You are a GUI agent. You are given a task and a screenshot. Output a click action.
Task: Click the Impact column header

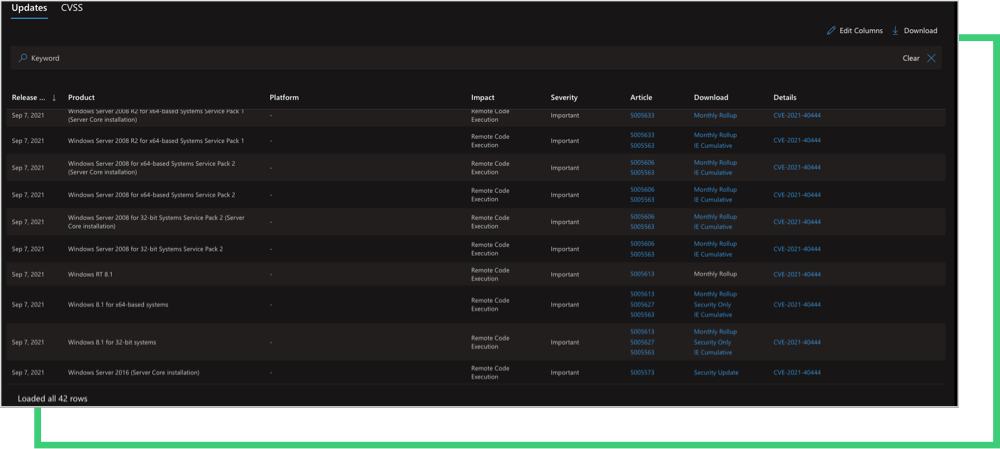click(x=483, y=98)
